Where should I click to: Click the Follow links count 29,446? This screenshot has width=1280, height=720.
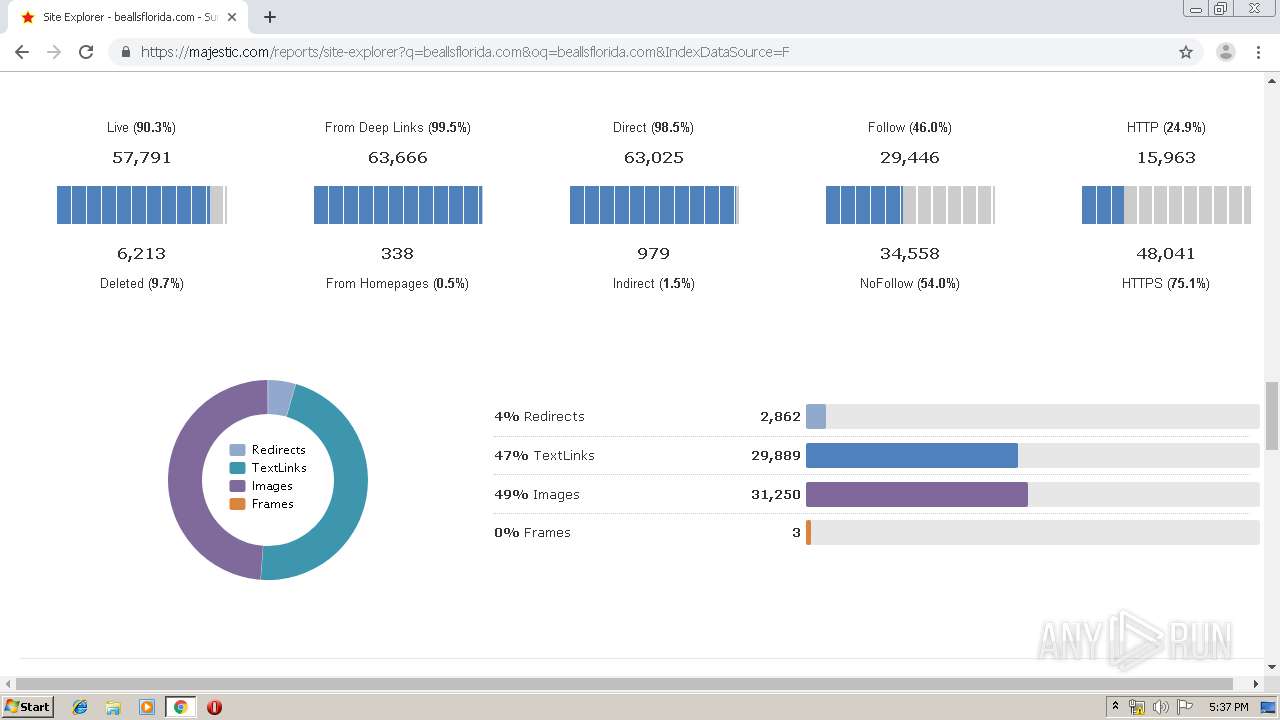(910, 157)
